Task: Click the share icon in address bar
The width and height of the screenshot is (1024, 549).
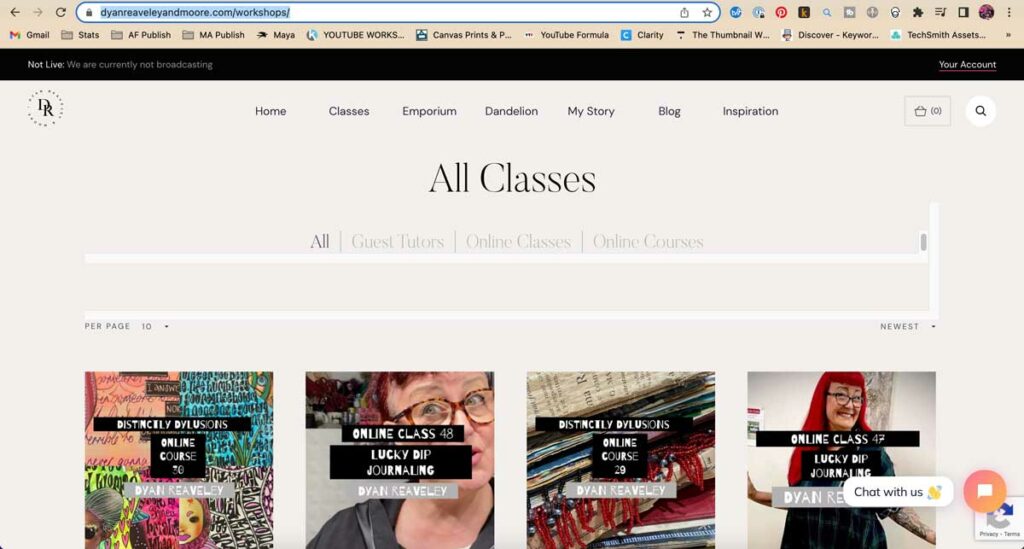Action: tap(684, 12)
